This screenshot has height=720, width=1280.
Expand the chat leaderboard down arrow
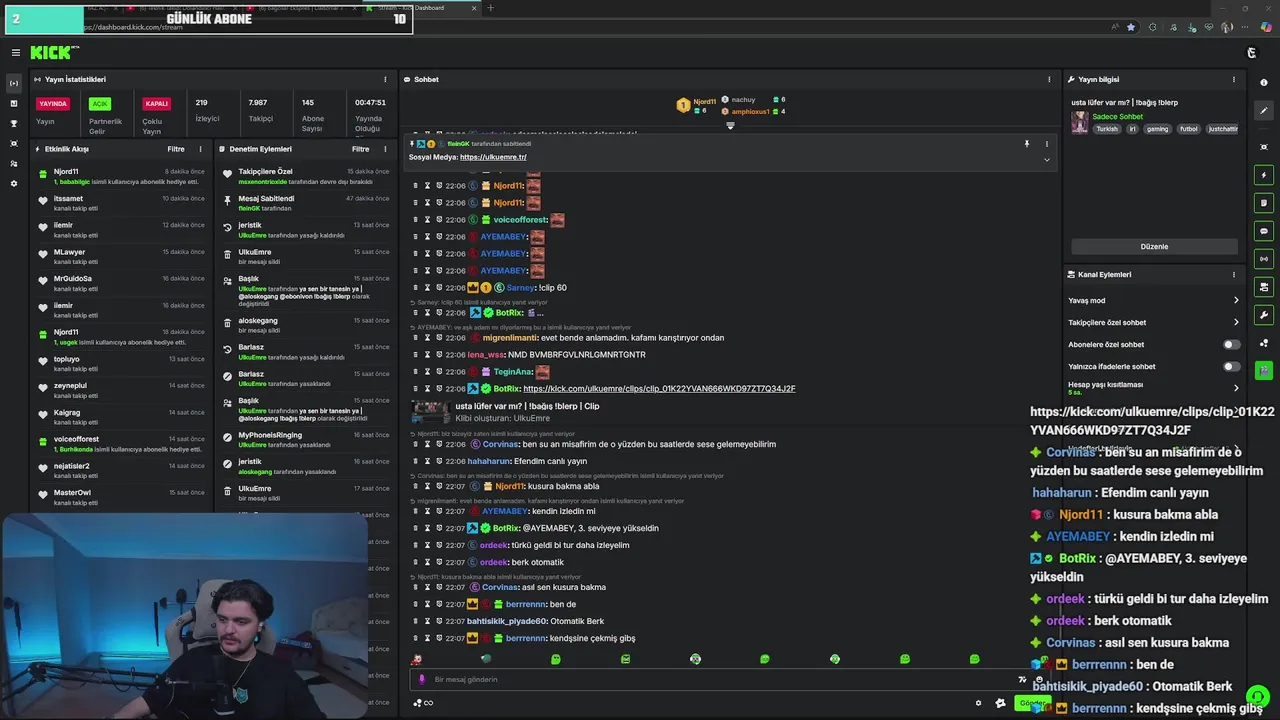730,125
